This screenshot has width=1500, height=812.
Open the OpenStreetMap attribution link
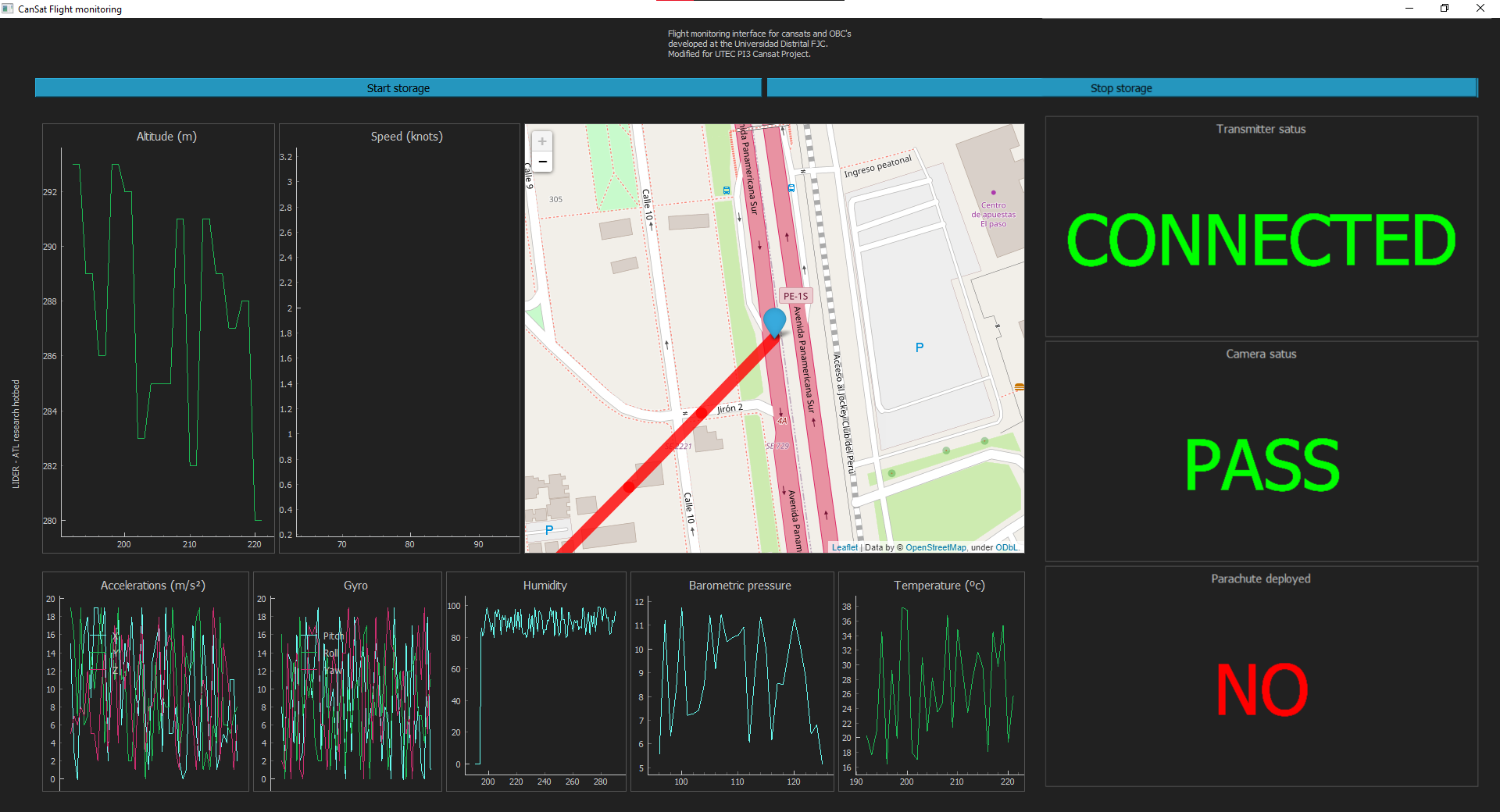[935, 547]
